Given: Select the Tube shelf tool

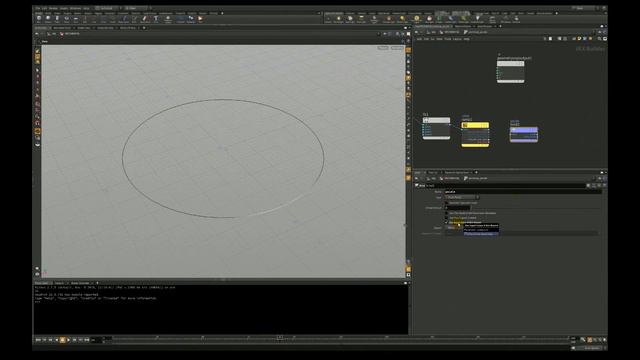Looking at the screenshot, I should 57,19.
